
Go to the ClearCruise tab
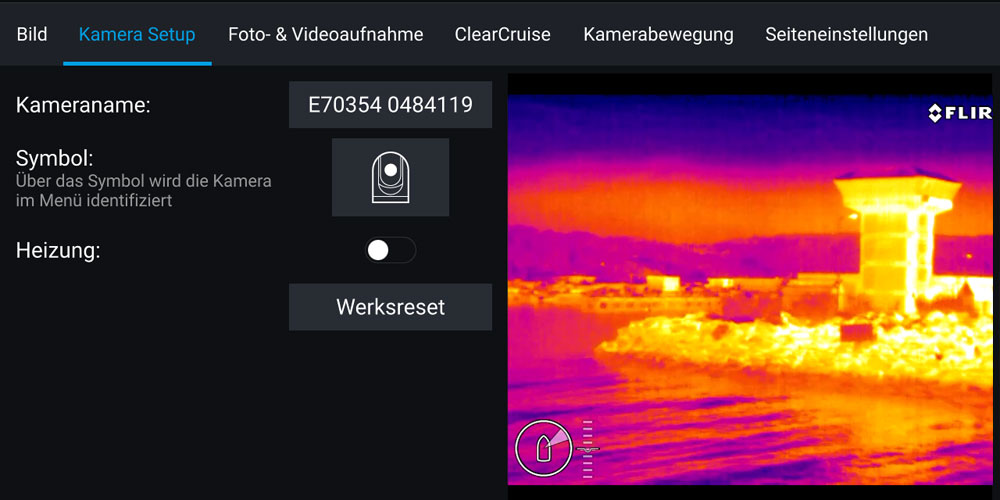click(x=502, y=34)
